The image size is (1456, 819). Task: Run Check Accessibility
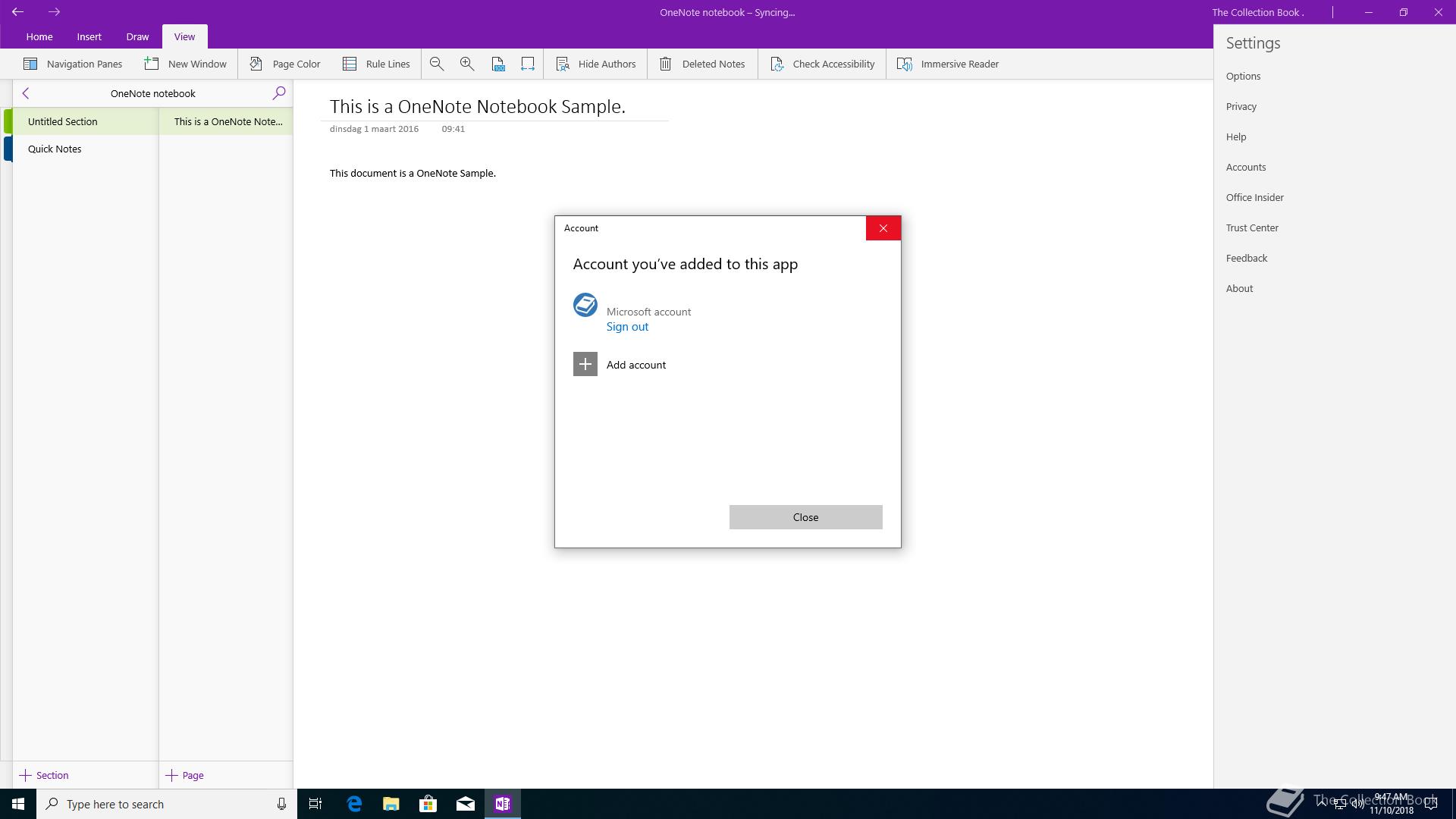click(x=823, y=64)
